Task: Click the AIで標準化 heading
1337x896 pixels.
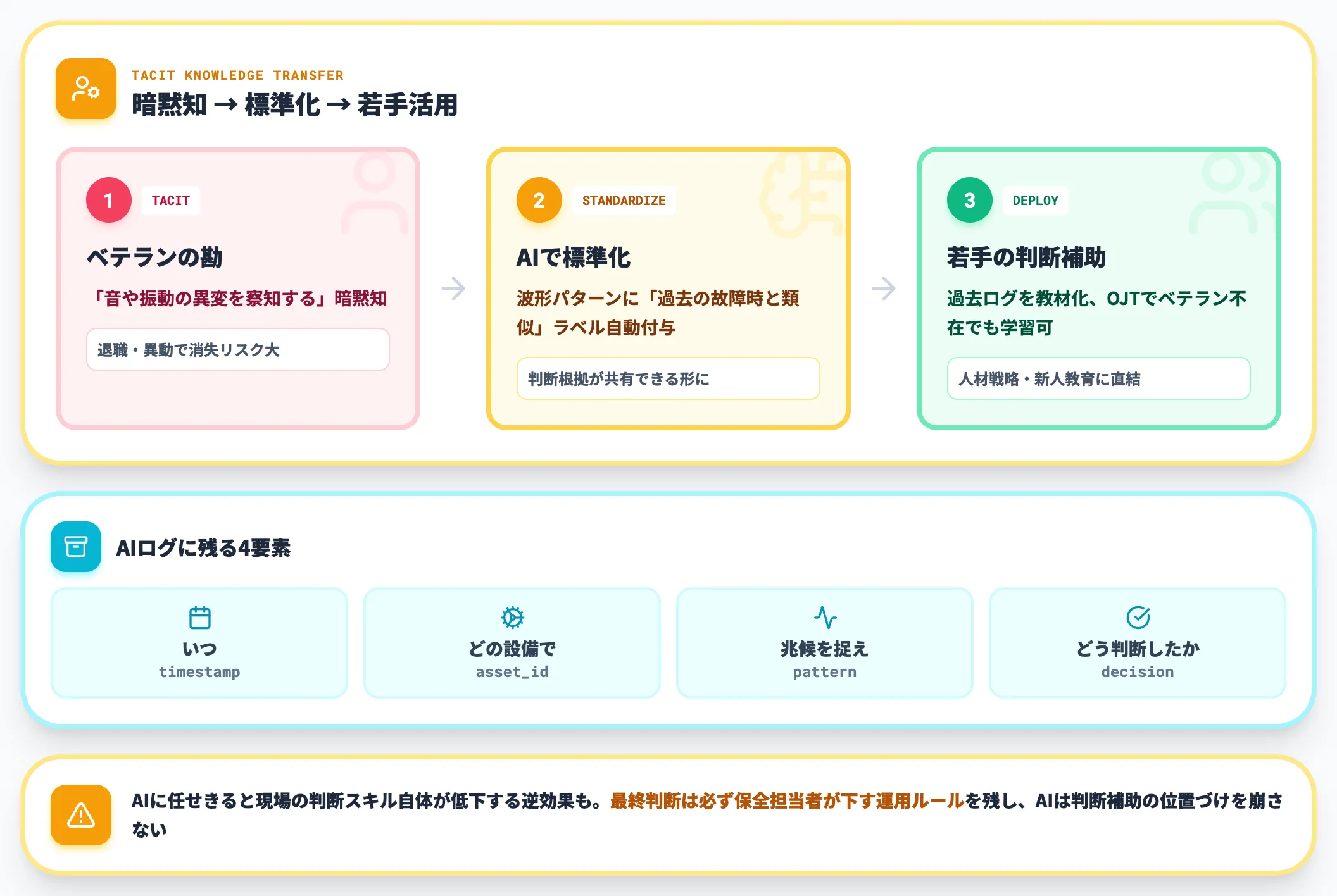Action: 574,257
